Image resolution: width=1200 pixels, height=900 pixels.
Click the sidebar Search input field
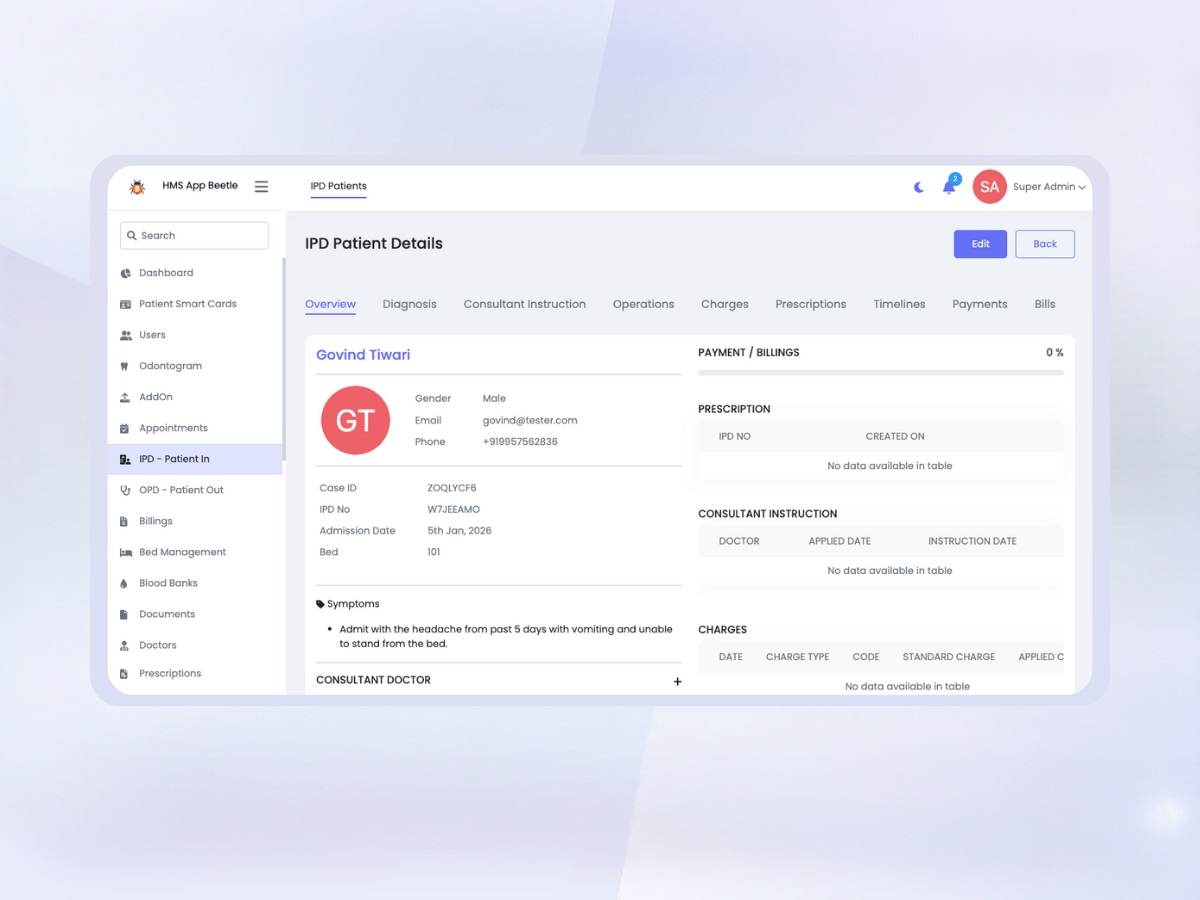[x=195, y=236]
